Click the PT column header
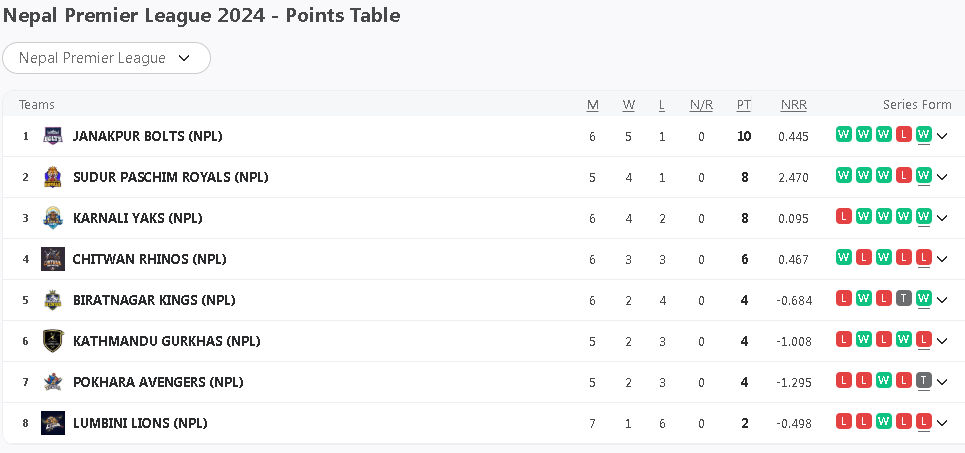965x453 pixels. 744,105
